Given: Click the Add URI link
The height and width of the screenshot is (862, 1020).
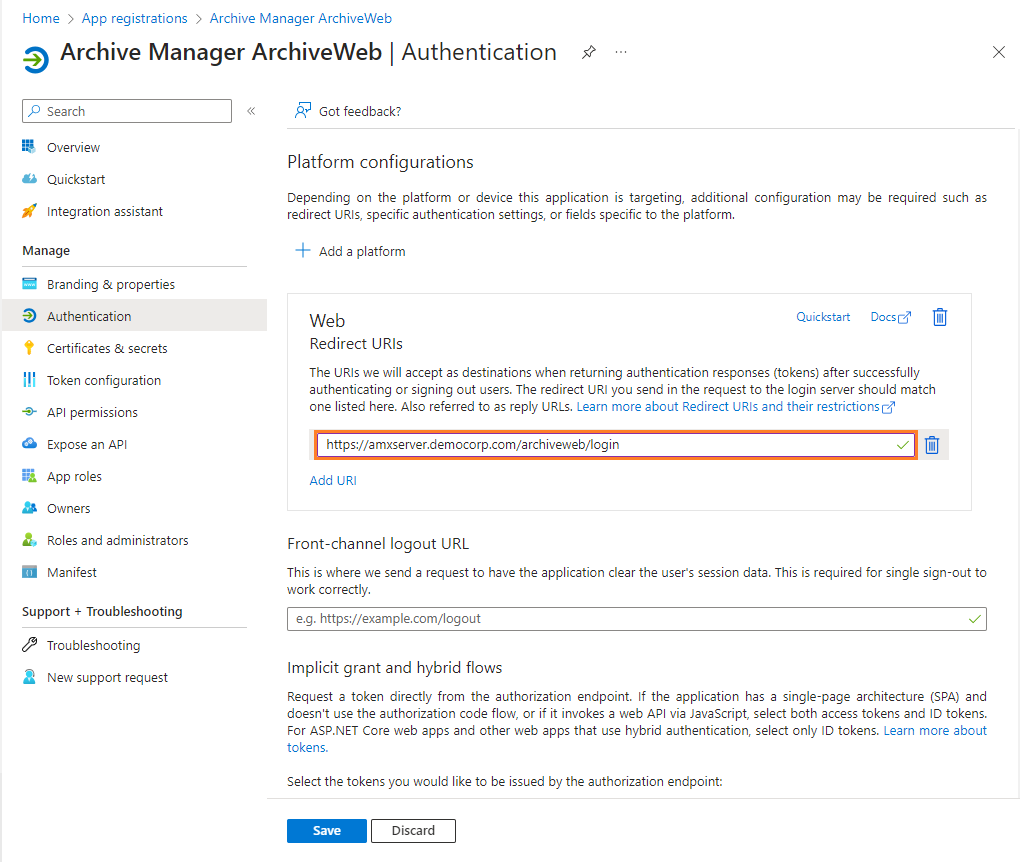Looking at the screenshot, I should 333,480.
